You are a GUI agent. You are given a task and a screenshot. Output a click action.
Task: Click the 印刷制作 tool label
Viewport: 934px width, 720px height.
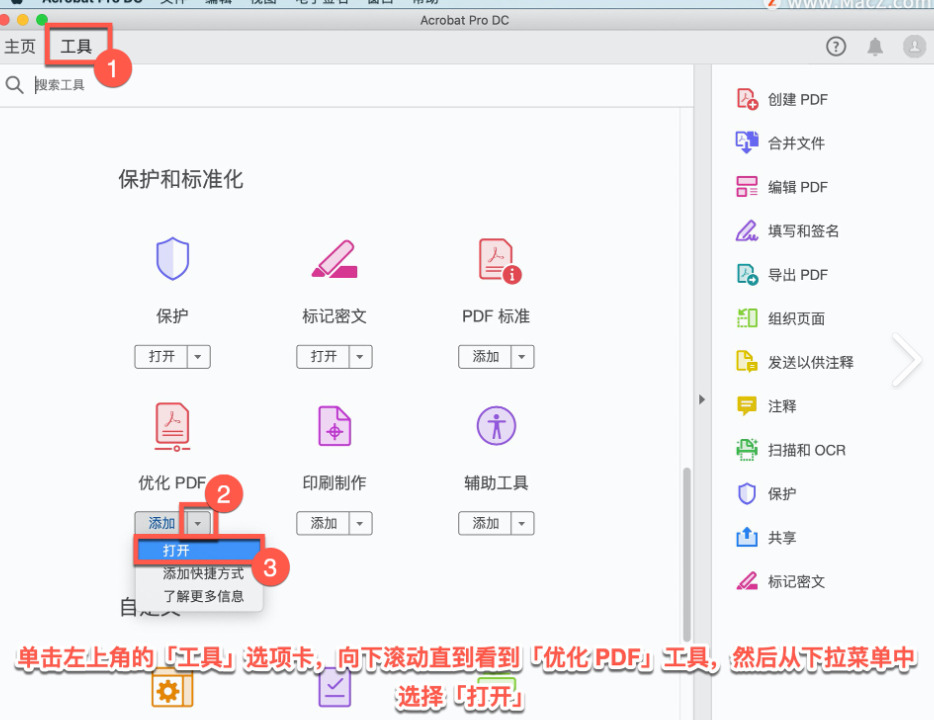coord(334,482)
